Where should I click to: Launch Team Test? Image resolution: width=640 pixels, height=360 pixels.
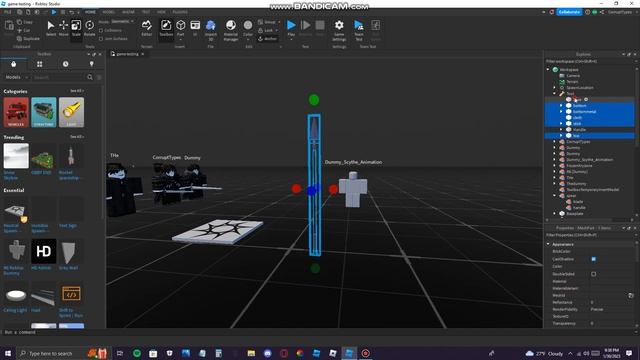click(x=359, y=30)
